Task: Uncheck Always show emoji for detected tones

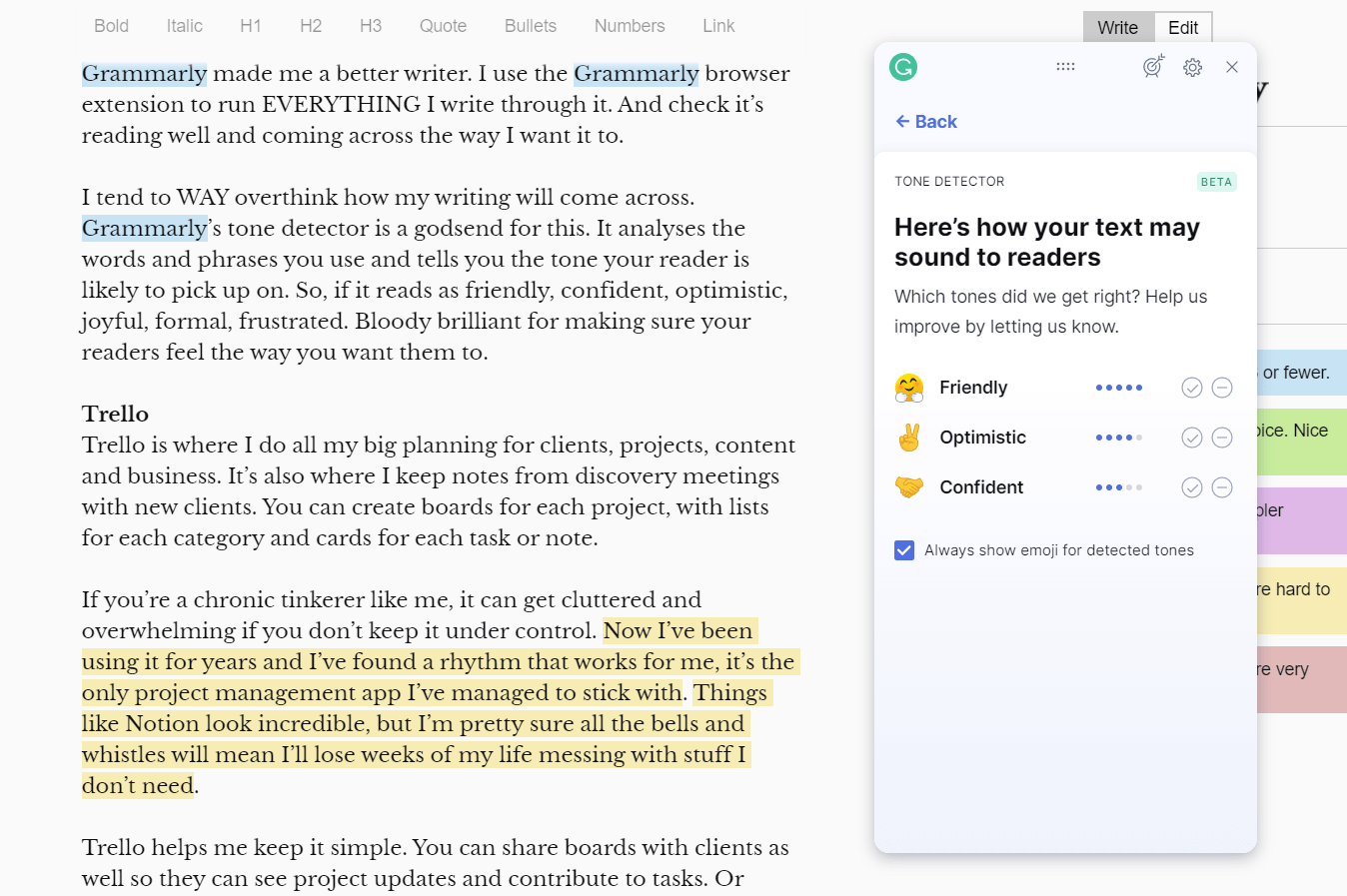Action: click(904, 550)
